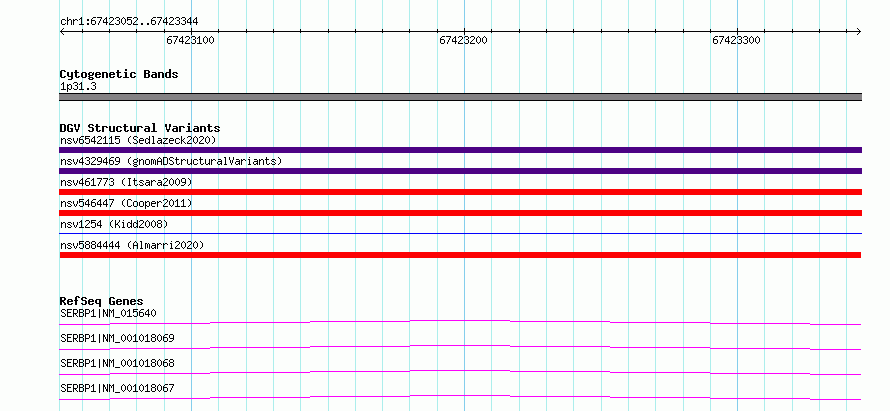Click the nsv461773 (Itsara2009) label
890x411 pixels.
(126, 182)
